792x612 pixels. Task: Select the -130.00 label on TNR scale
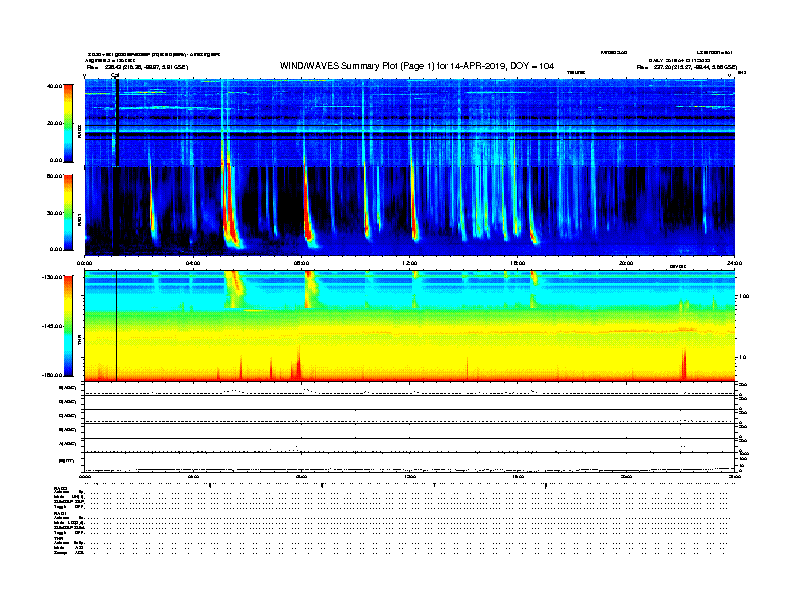tap(52, 277)
